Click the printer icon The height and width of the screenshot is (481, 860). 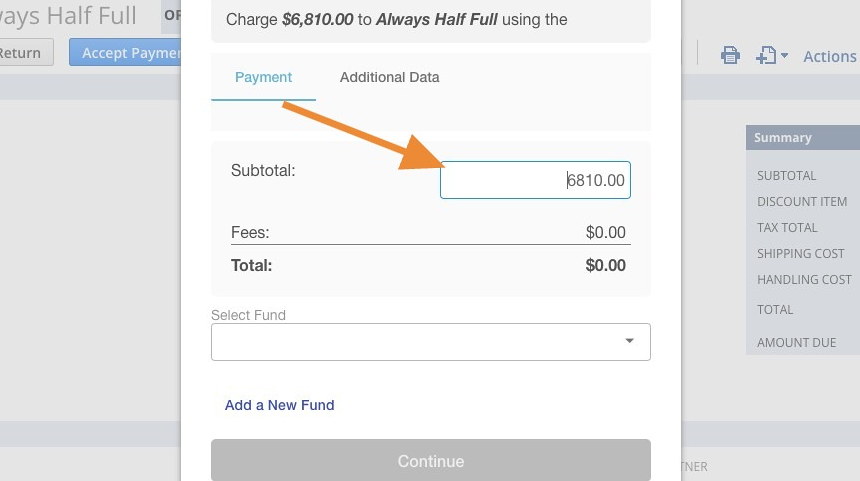pos(730,55)
